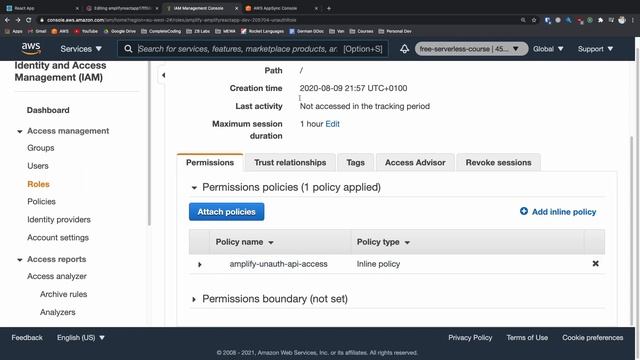The width and height of the screenshot is (640, 360).
Task: Open the Access Advisor tab
Action: point(415,162)
